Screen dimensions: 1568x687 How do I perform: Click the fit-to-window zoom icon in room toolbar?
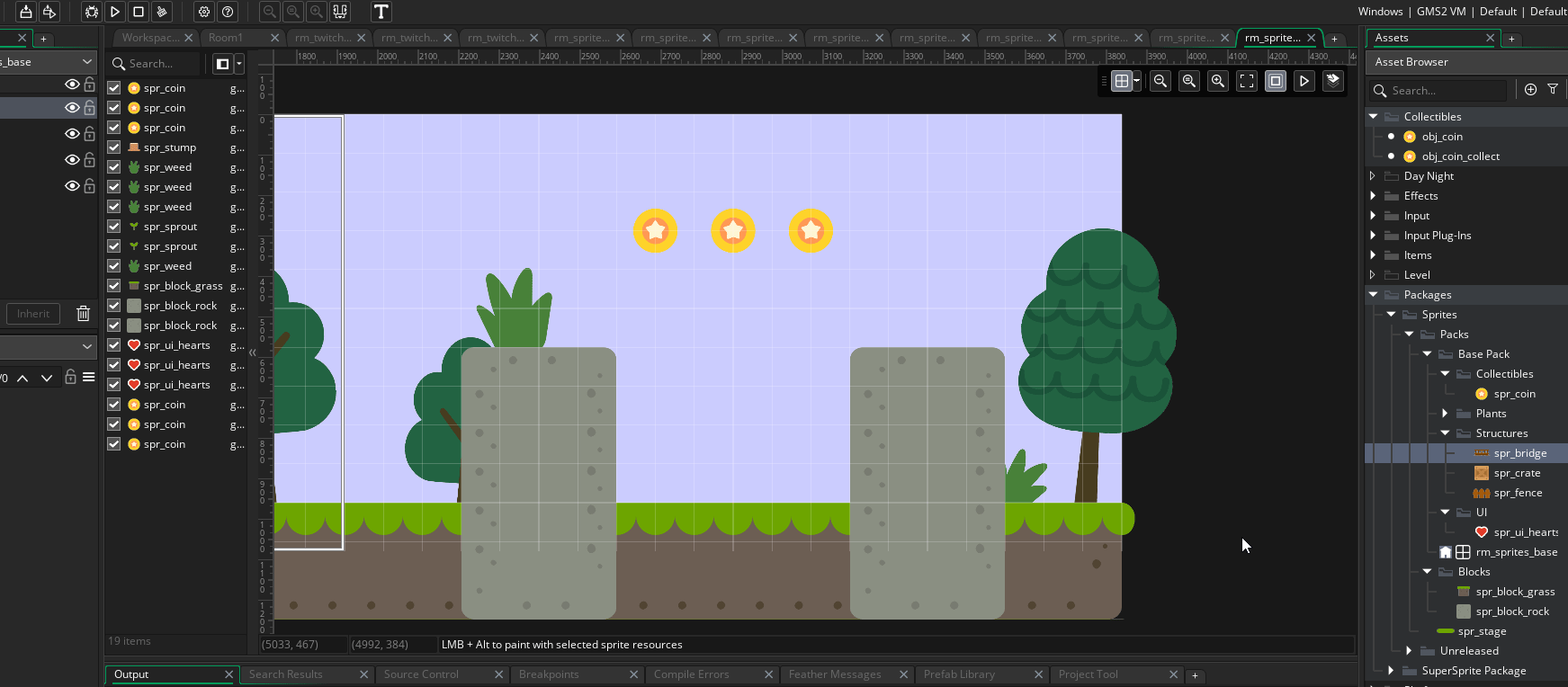(x=1246, y=81)
